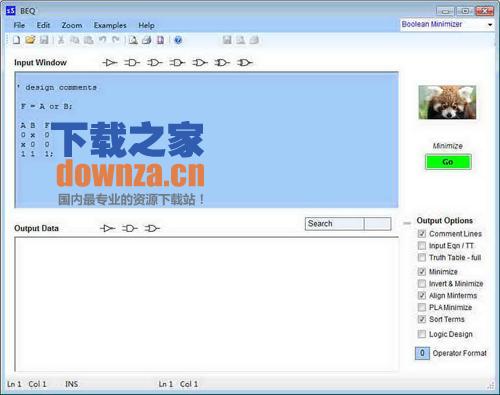Screen dimensions: 500x395
Task: Insert NOR gate in Input Window
Action: [200, 63]
